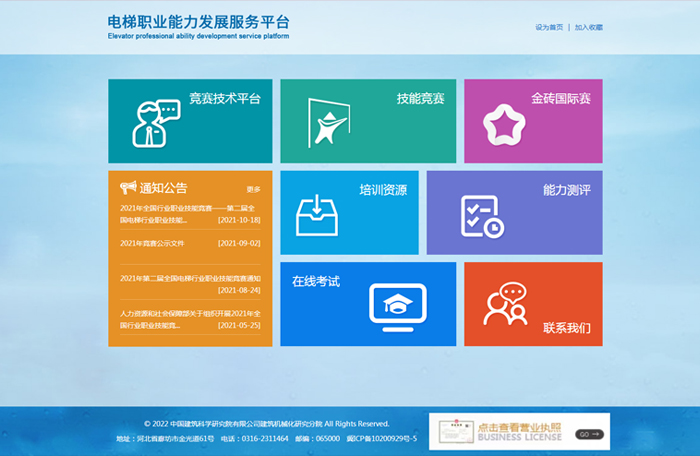Open notice 人力资源和社会保障部关于组织开展2021年全
Image resolution: width=700 pixels, height=456 pixels.
coord(190,314)
